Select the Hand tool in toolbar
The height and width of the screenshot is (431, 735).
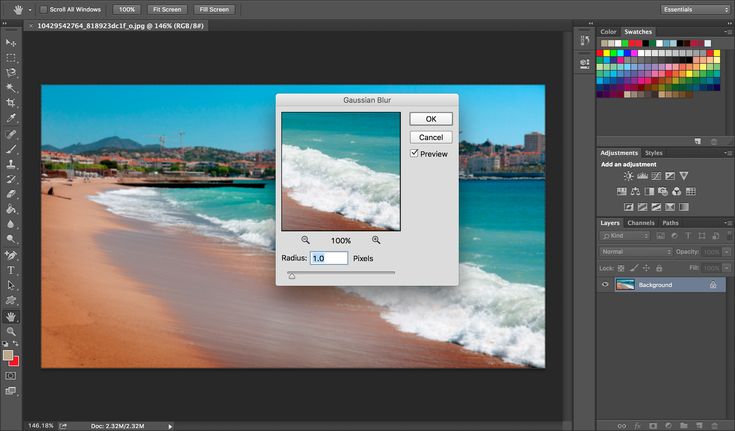coord(11,317)
